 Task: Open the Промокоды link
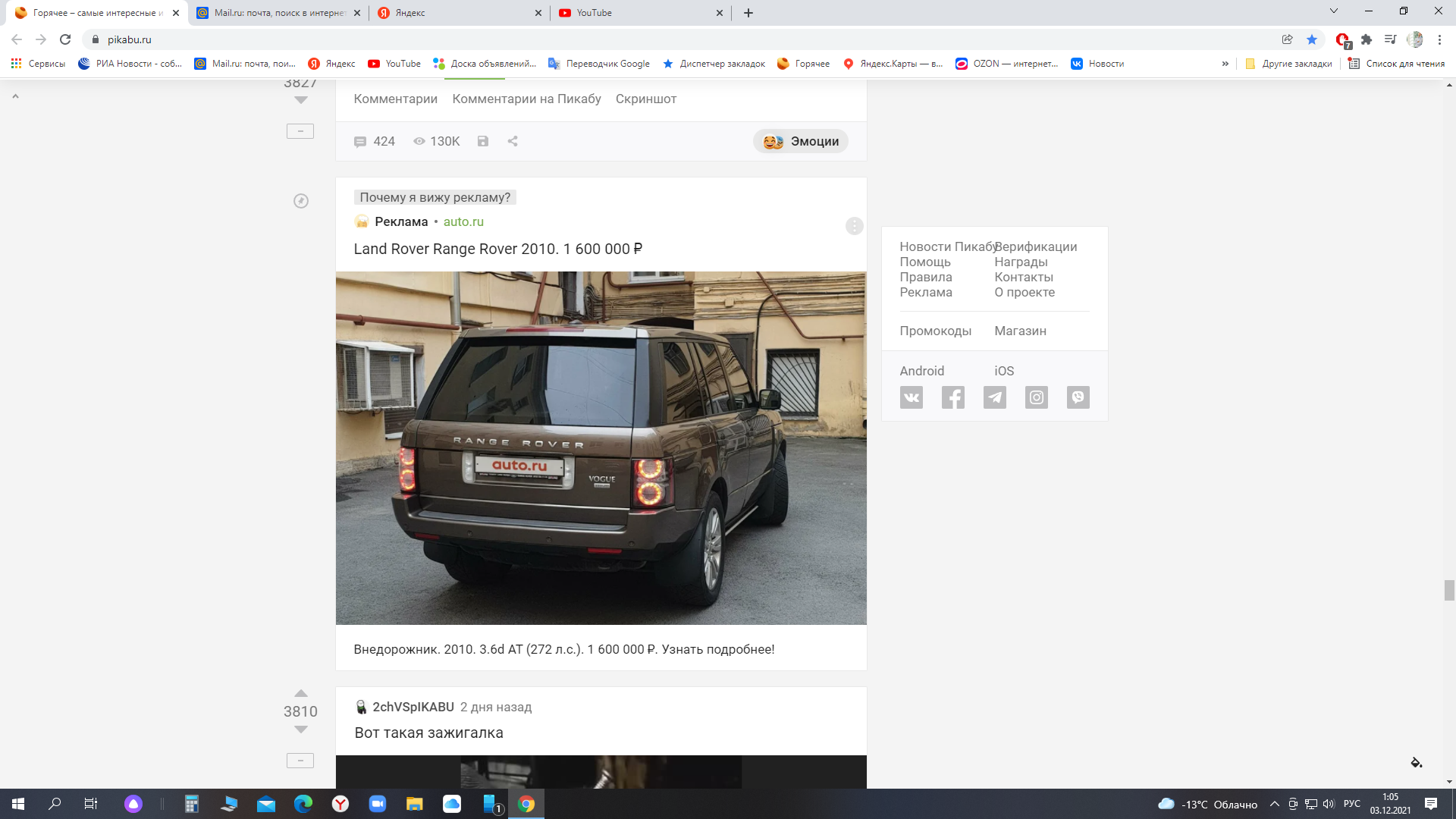click(x=936, y=331)
